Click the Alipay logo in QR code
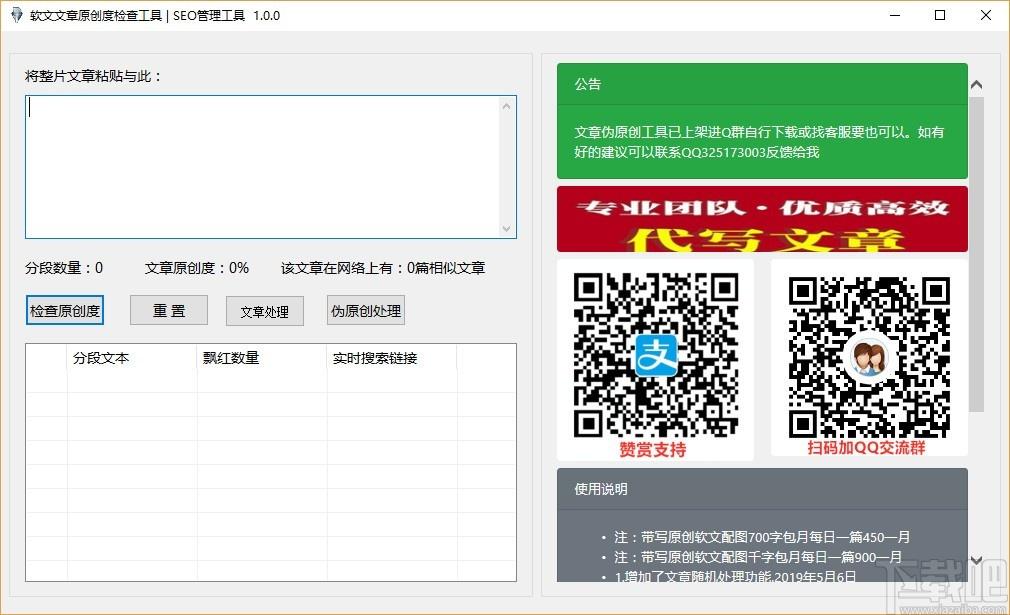This screenshot has width=1010, height=615. pos(656,355)
